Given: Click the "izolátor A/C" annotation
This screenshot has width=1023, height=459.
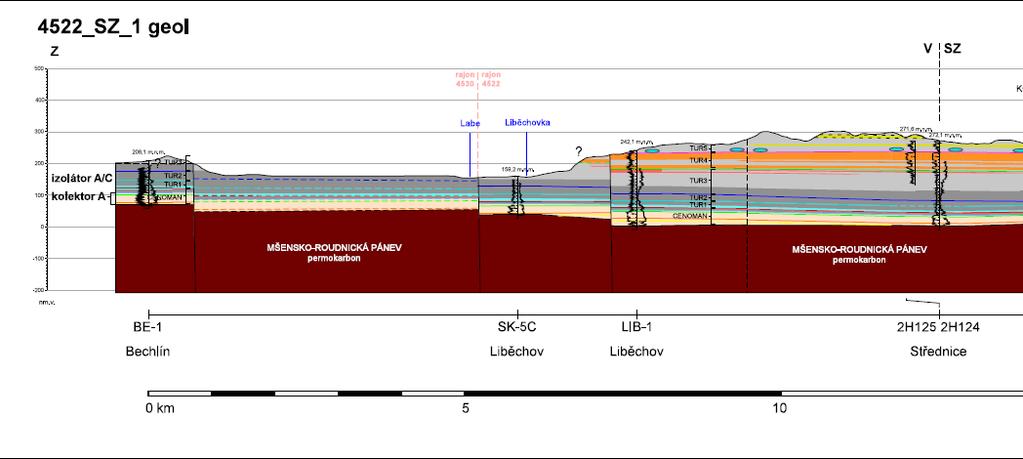Looking at the screenshot, I should pyautogui.click(x=82, y=179).
